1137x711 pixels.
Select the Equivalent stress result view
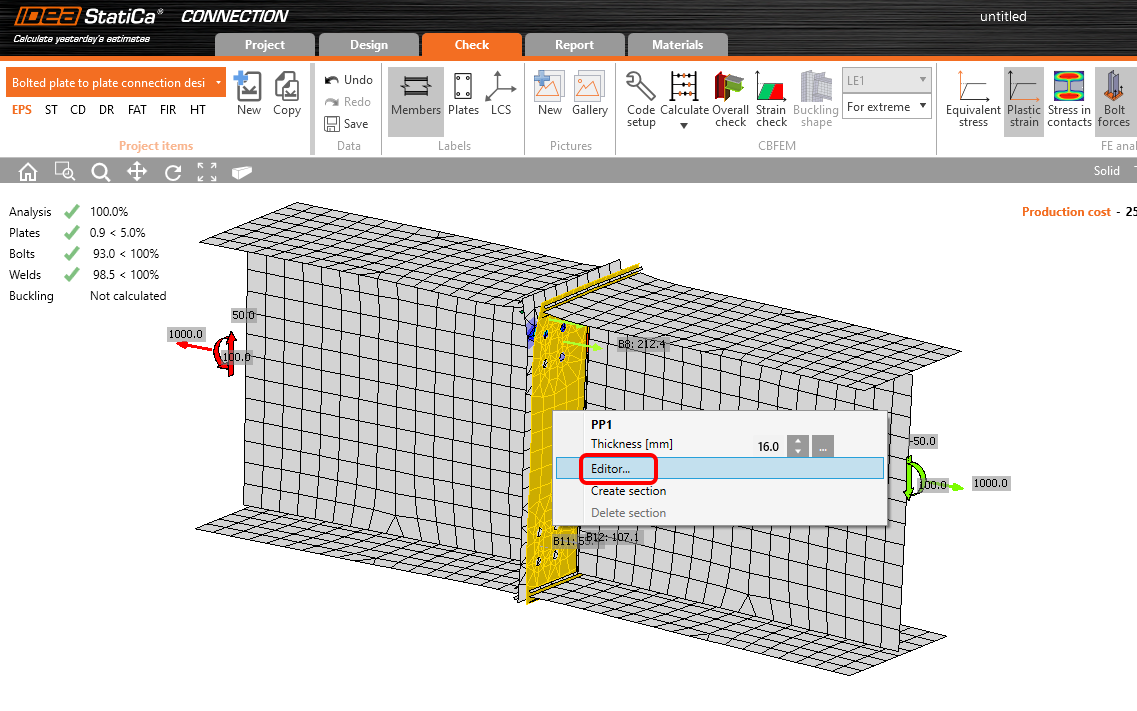pos(973,99)
